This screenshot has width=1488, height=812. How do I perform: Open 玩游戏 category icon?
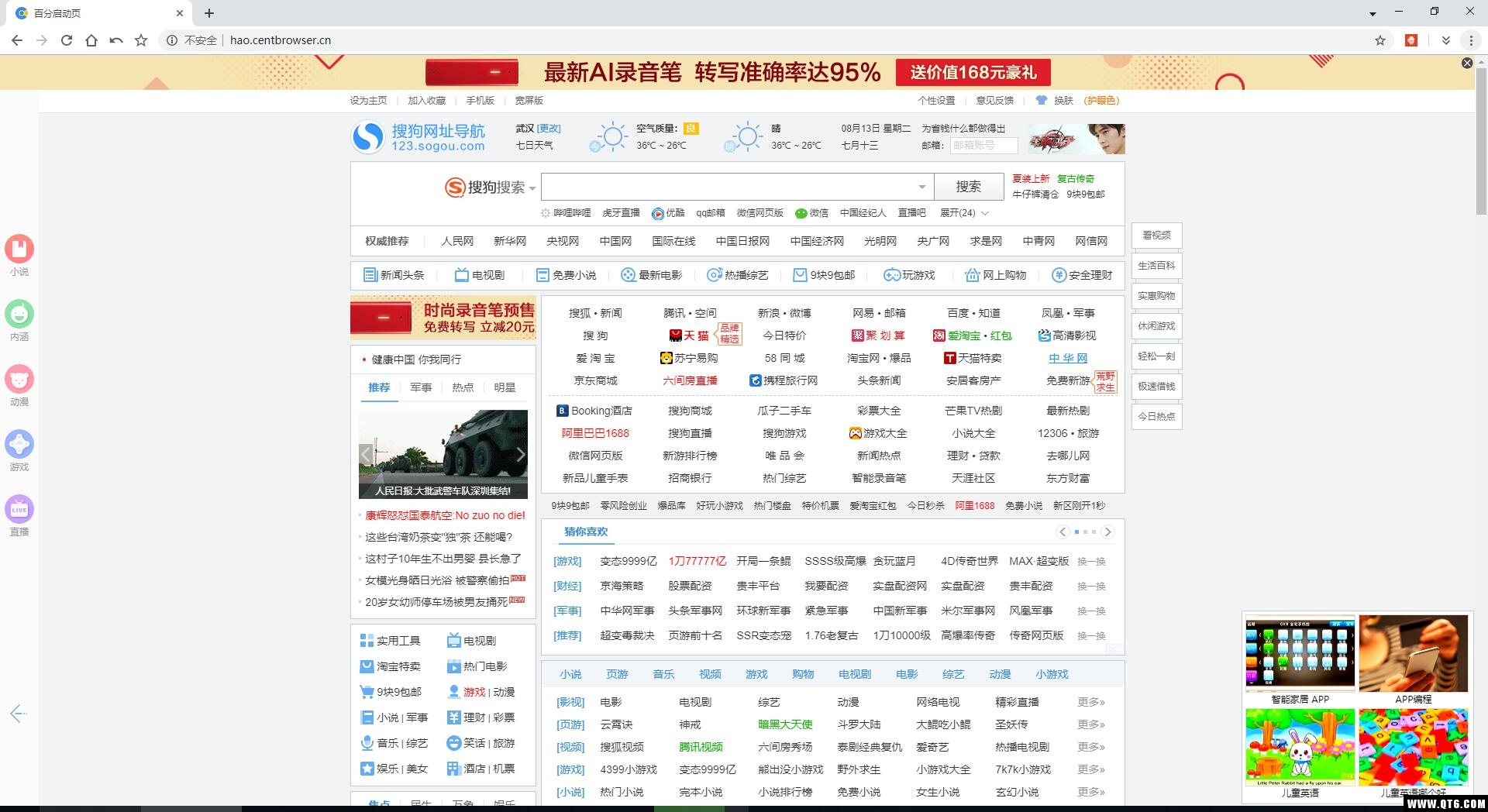coord(892,275)
